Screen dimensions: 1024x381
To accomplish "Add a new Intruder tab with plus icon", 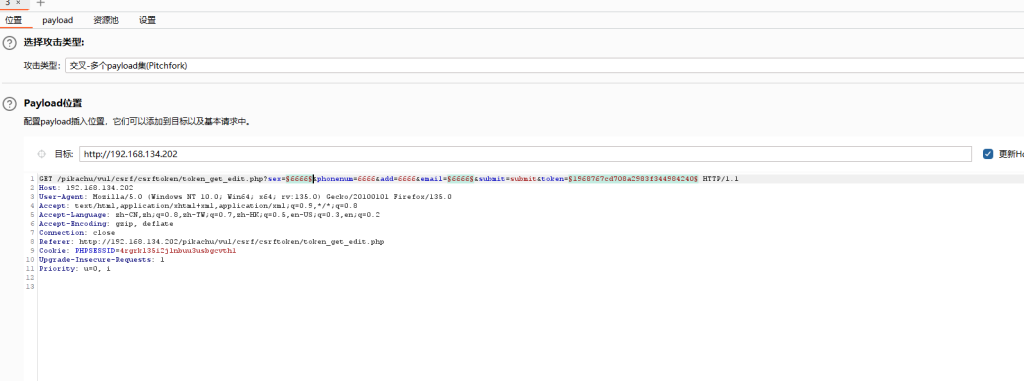I will coord(40,3).
